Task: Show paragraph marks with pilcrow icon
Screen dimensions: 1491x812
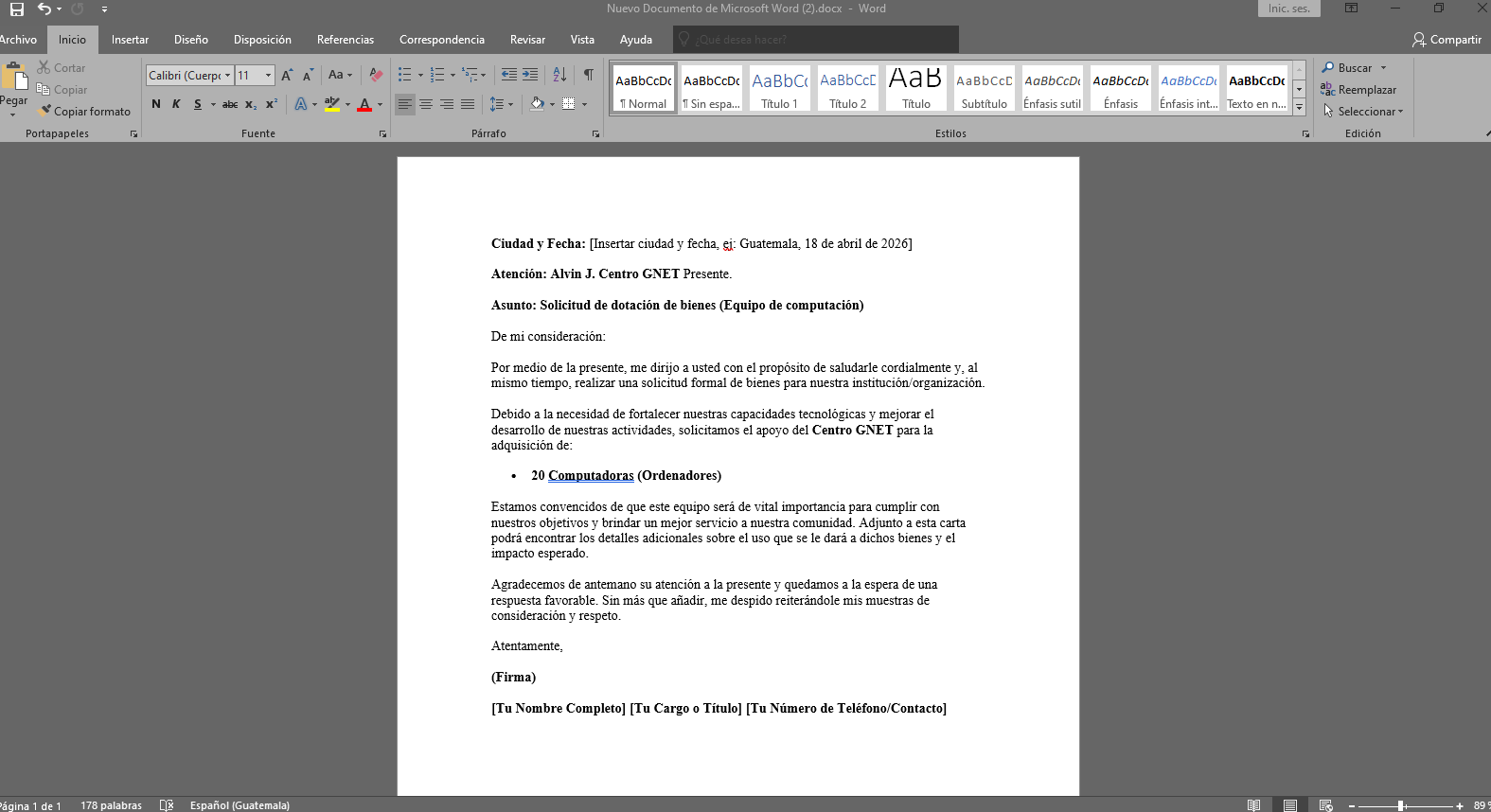Action: pyautogui.click(x=588, y=75)
